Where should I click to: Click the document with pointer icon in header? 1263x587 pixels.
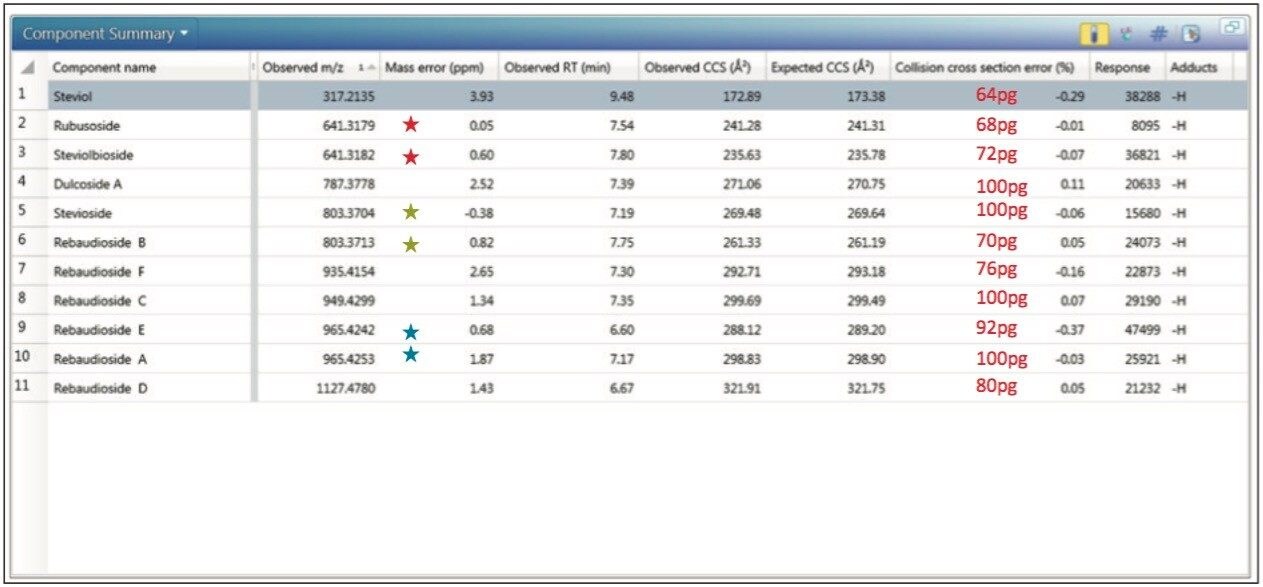tap(1191, 33)
